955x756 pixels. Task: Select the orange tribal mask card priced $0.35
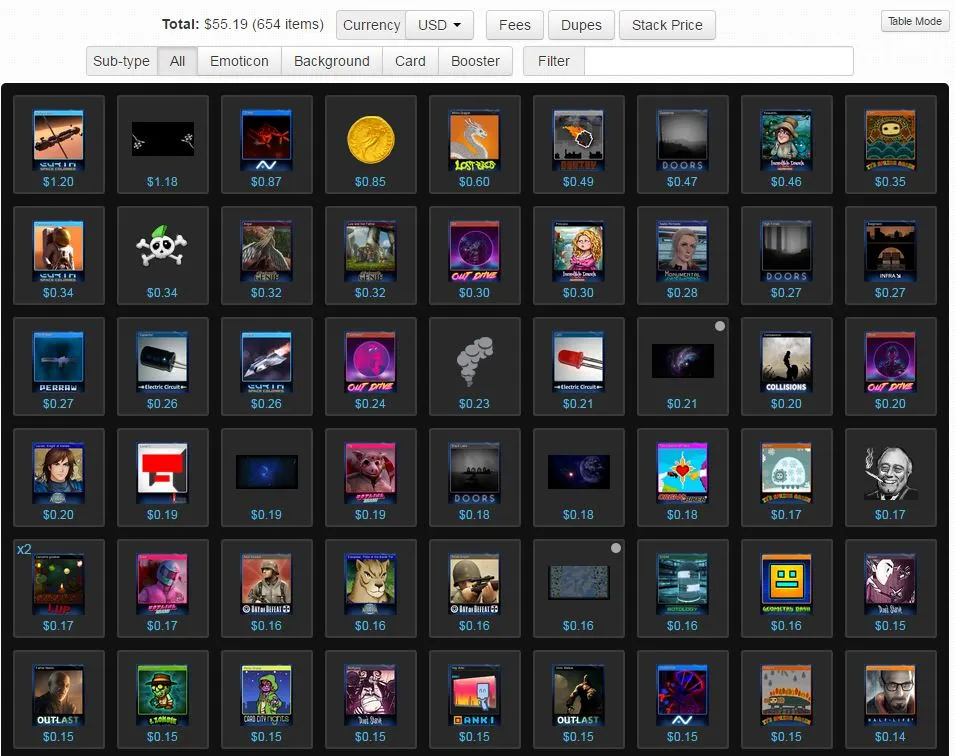891,144
